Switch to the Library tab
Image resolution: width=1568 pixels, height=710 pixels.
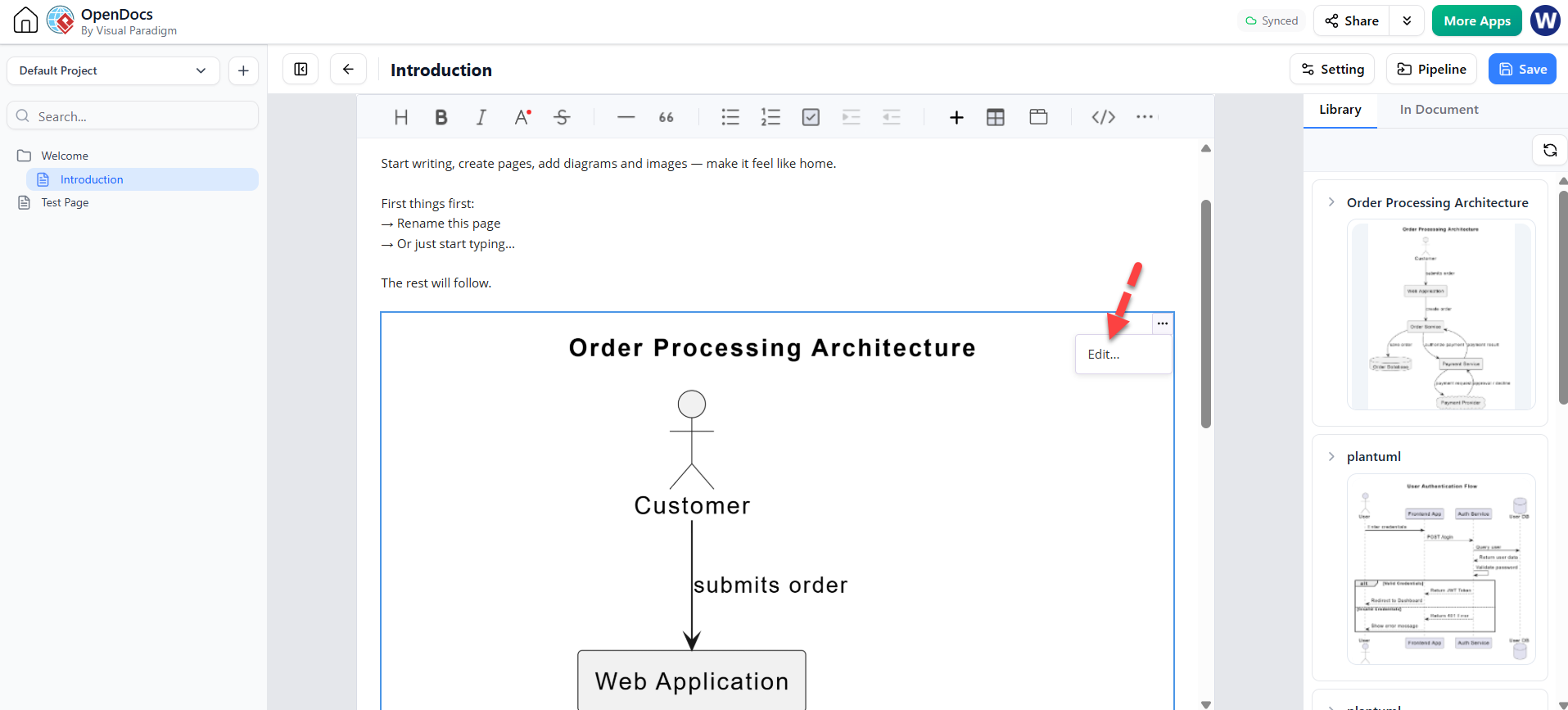[x=1340, y=110]
